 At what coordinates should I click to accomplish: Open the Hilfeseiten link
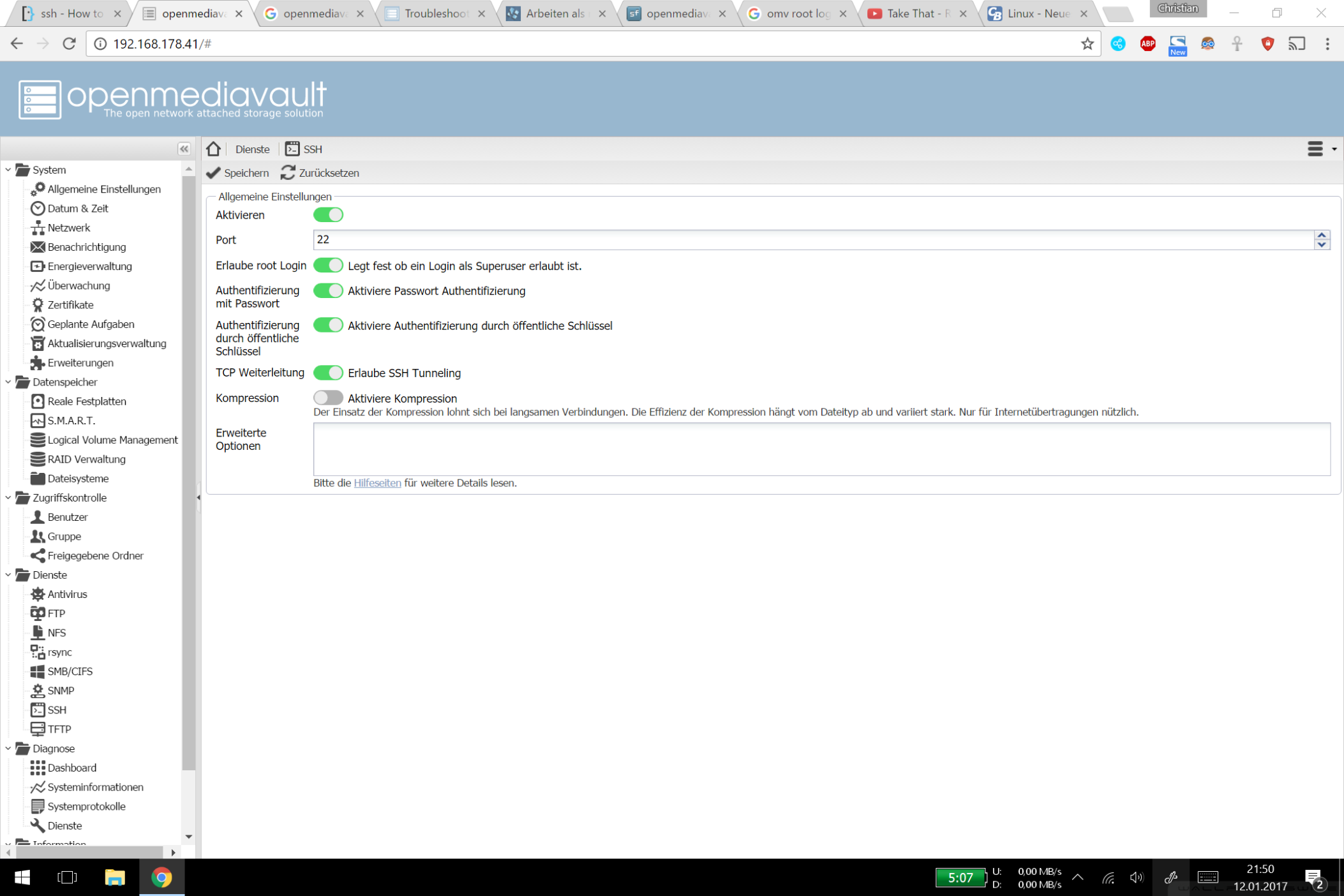coord(377,483)
